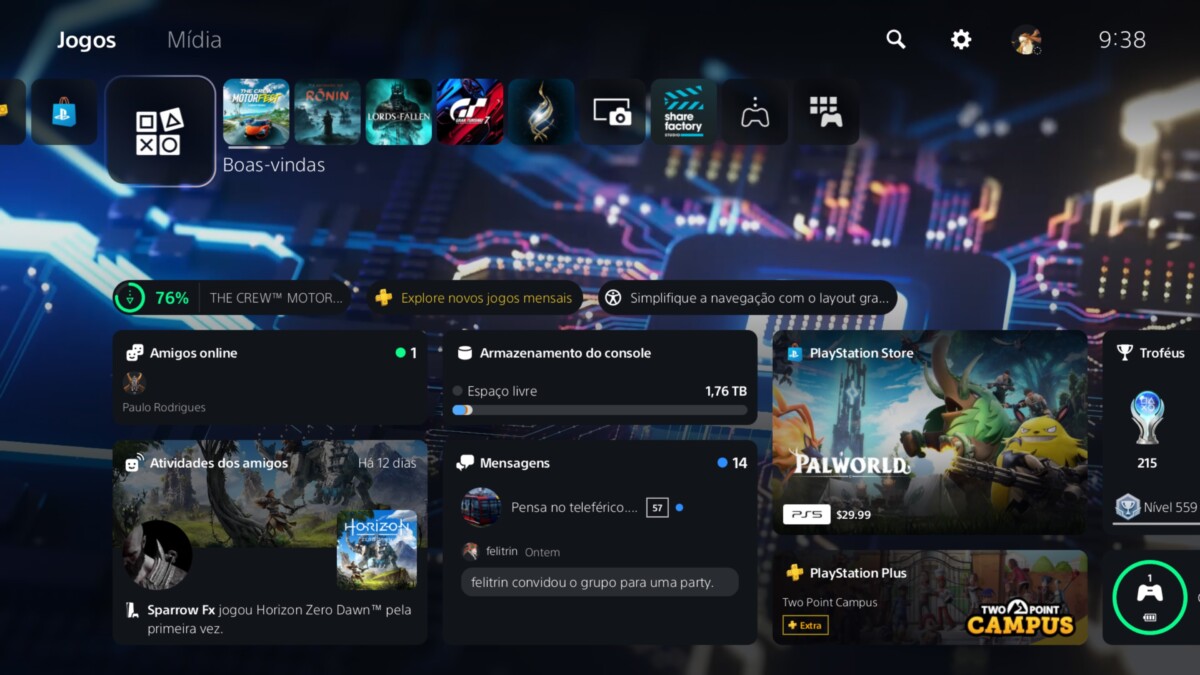Click the PlayStation Plus card plus icon
The height and width of the screenshot is (675, 1200).
point(795,573)
